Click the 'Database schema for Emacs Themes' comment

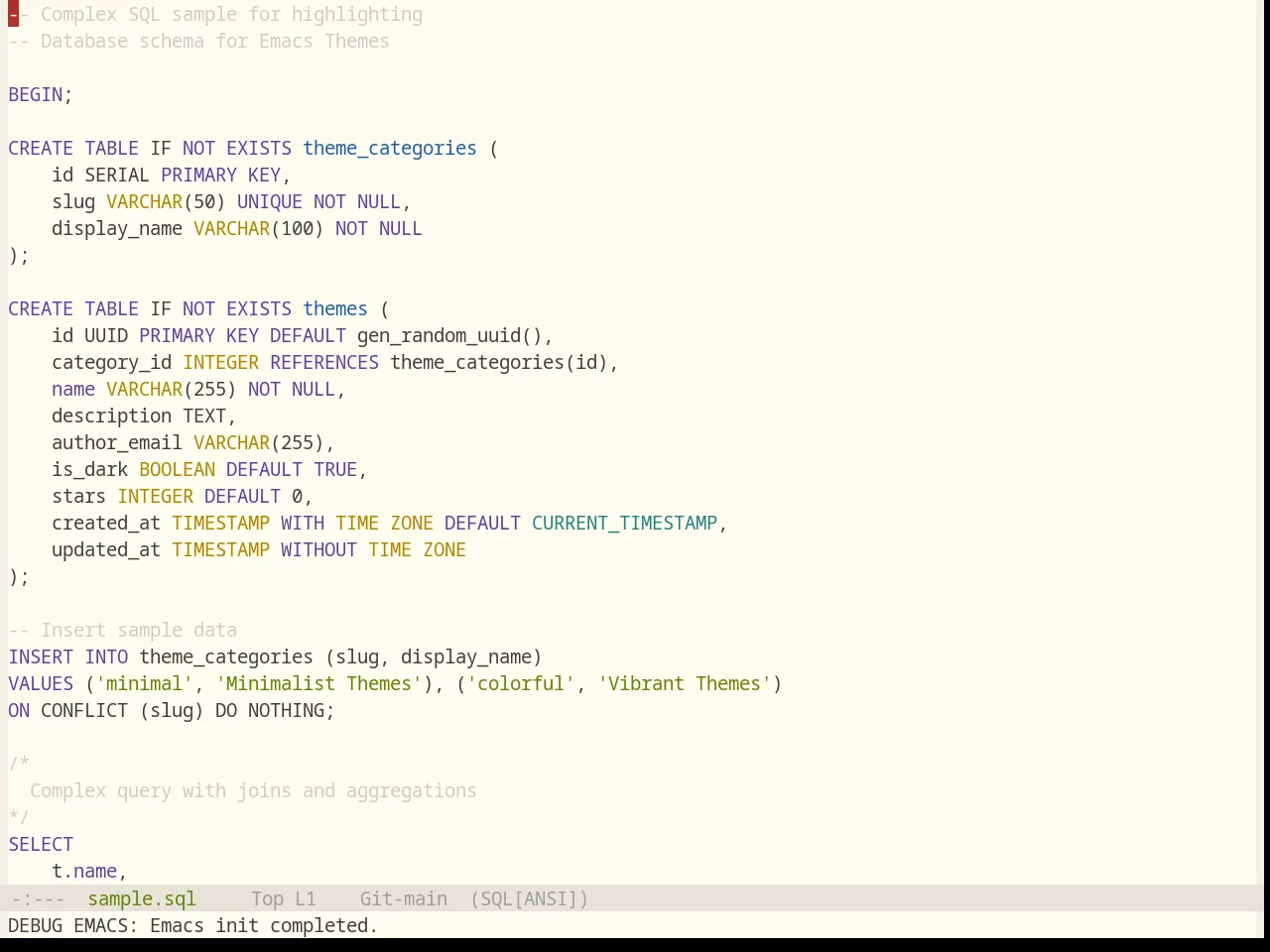point(199,41)
